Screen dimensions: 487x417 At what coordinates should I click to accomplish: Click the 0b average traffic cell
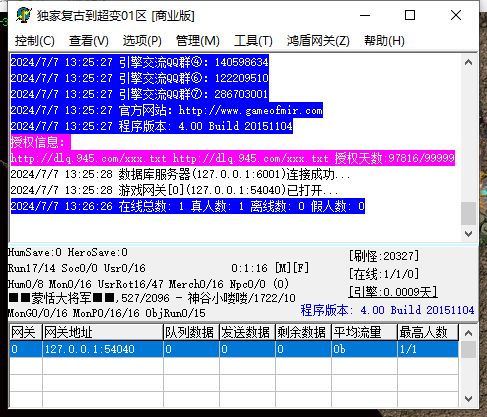364,349
